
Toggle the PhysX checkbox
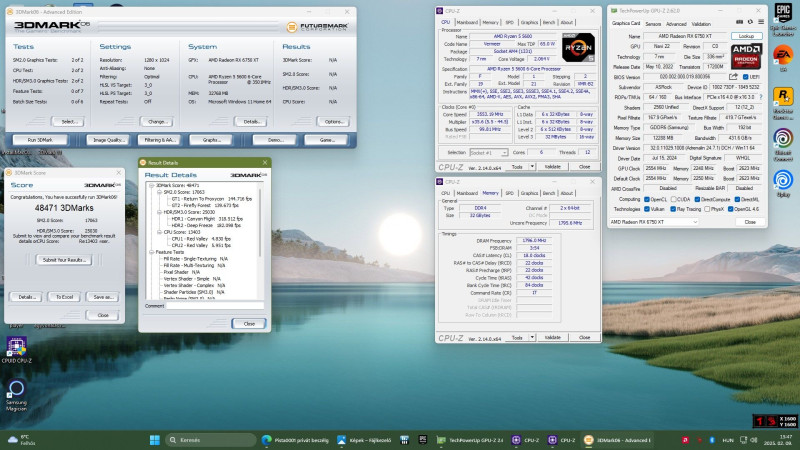pos(707,209)
